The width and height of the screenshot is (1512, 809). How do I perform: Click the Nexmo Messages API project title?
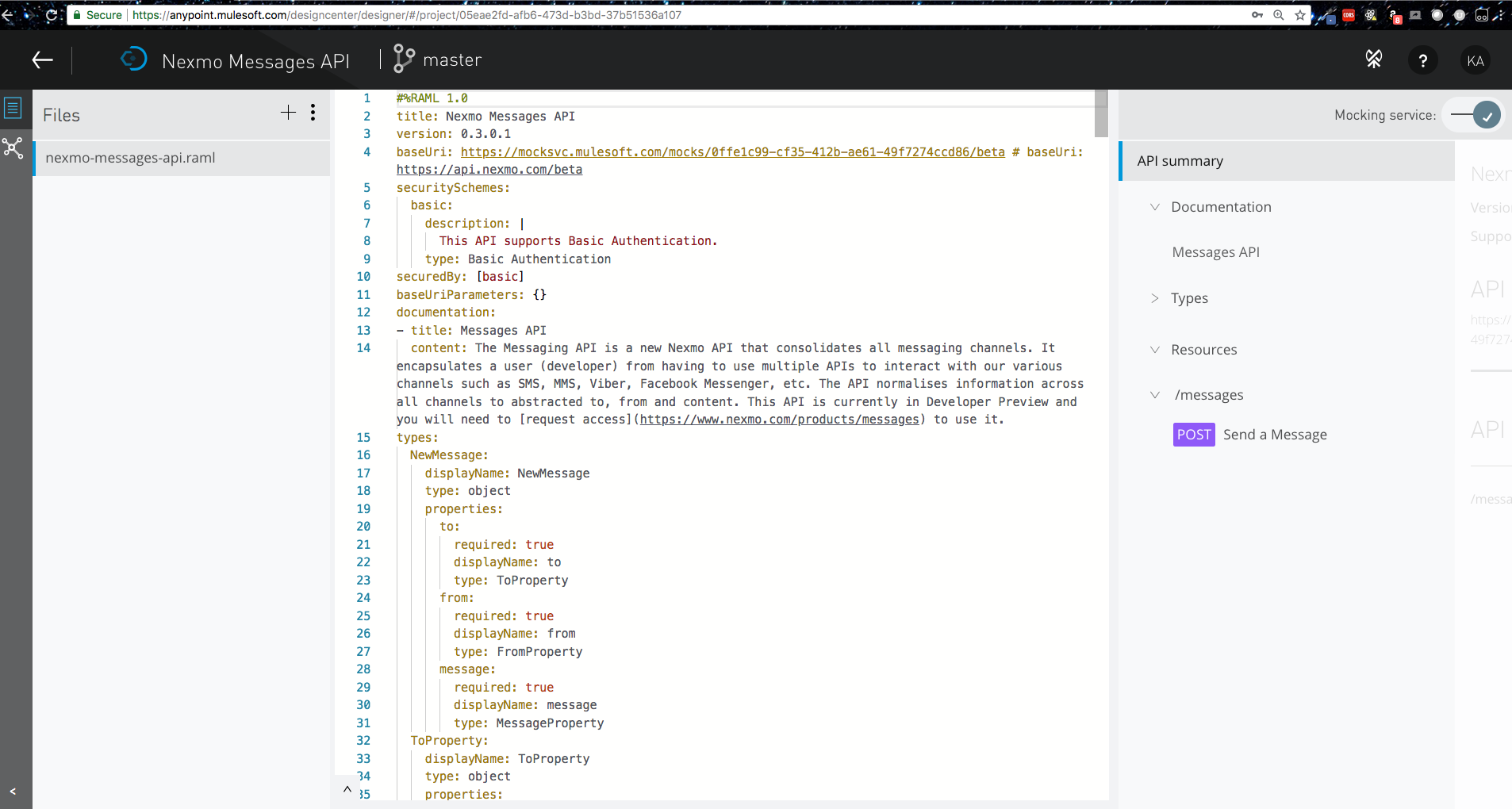[x=255, y=61]
